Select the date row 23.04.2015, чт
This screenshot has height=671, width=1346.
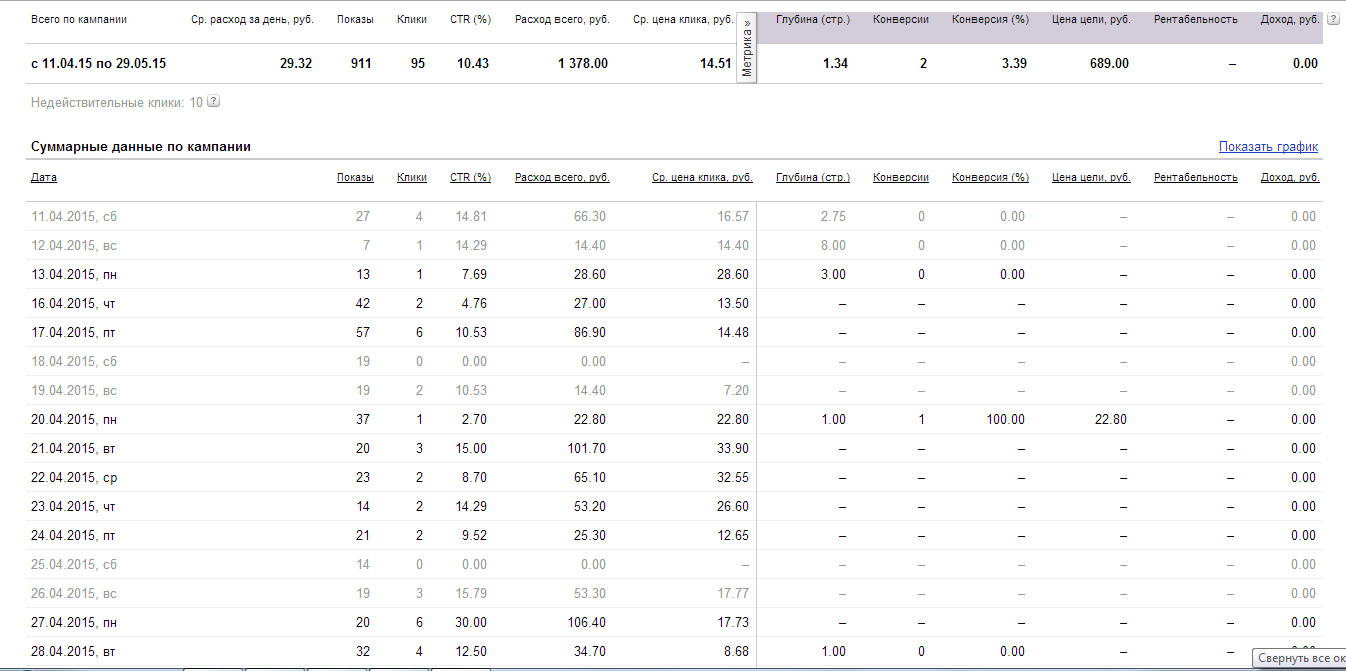pos(74,507)
